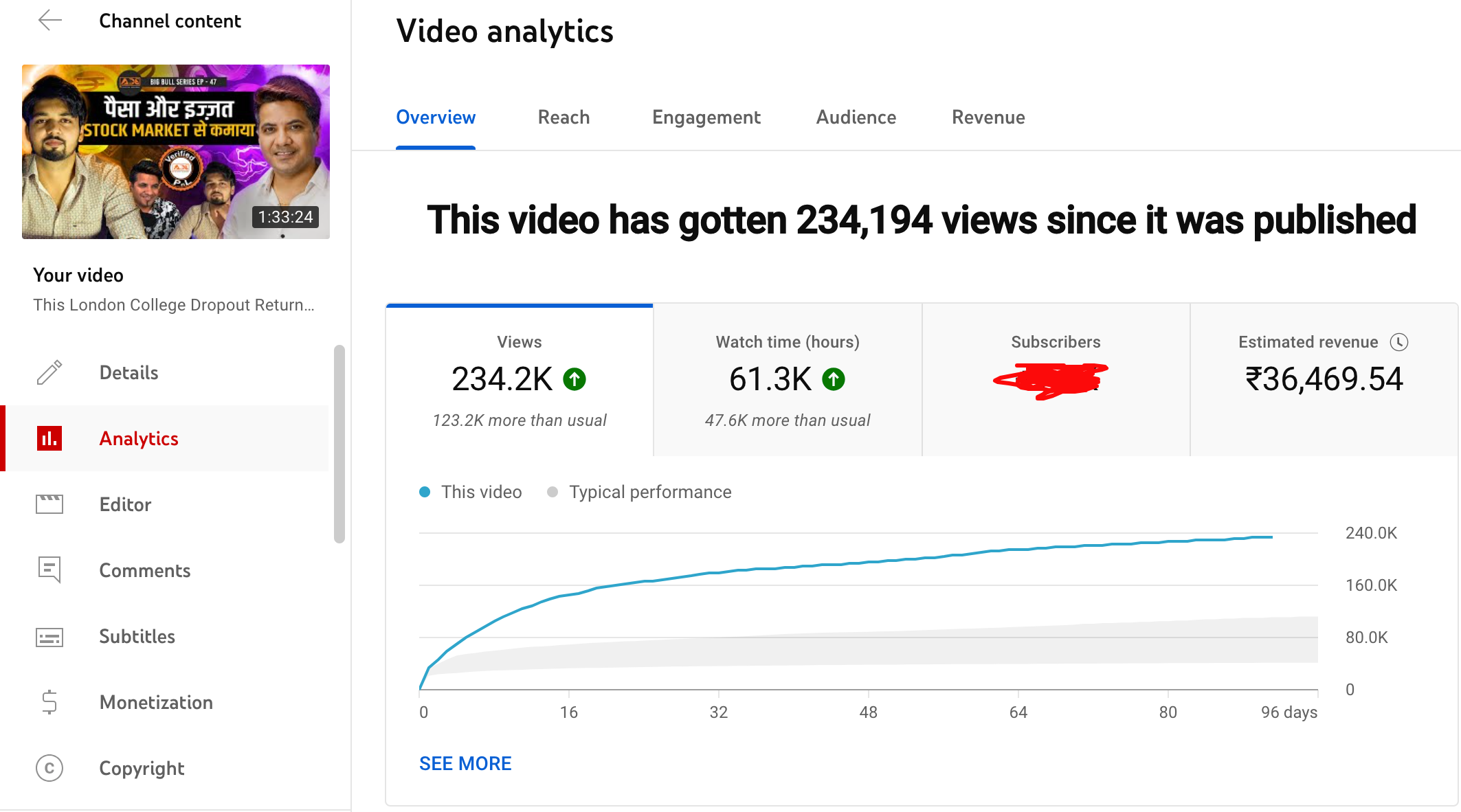Screen dimensions: 1461x812
Task: Click the SEE MORE link
Action: [465, 763]
